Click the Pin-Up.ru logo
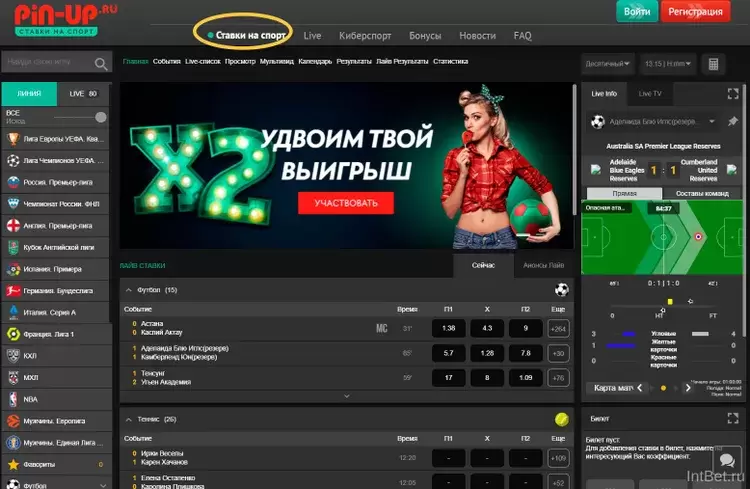This screenshot has height=489, width=750. point(65,20)
